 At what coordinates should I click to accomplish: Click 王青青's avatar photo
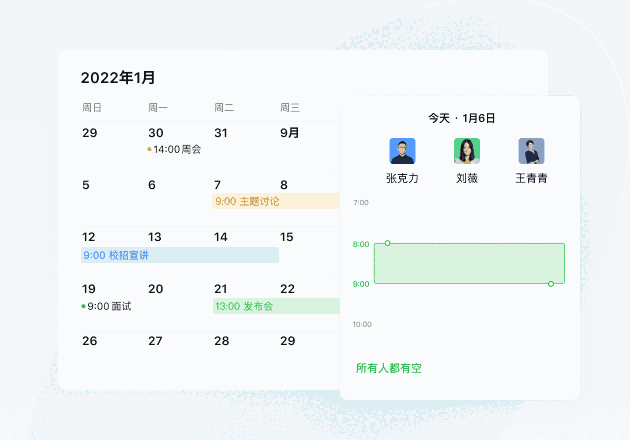coord(531,151)
